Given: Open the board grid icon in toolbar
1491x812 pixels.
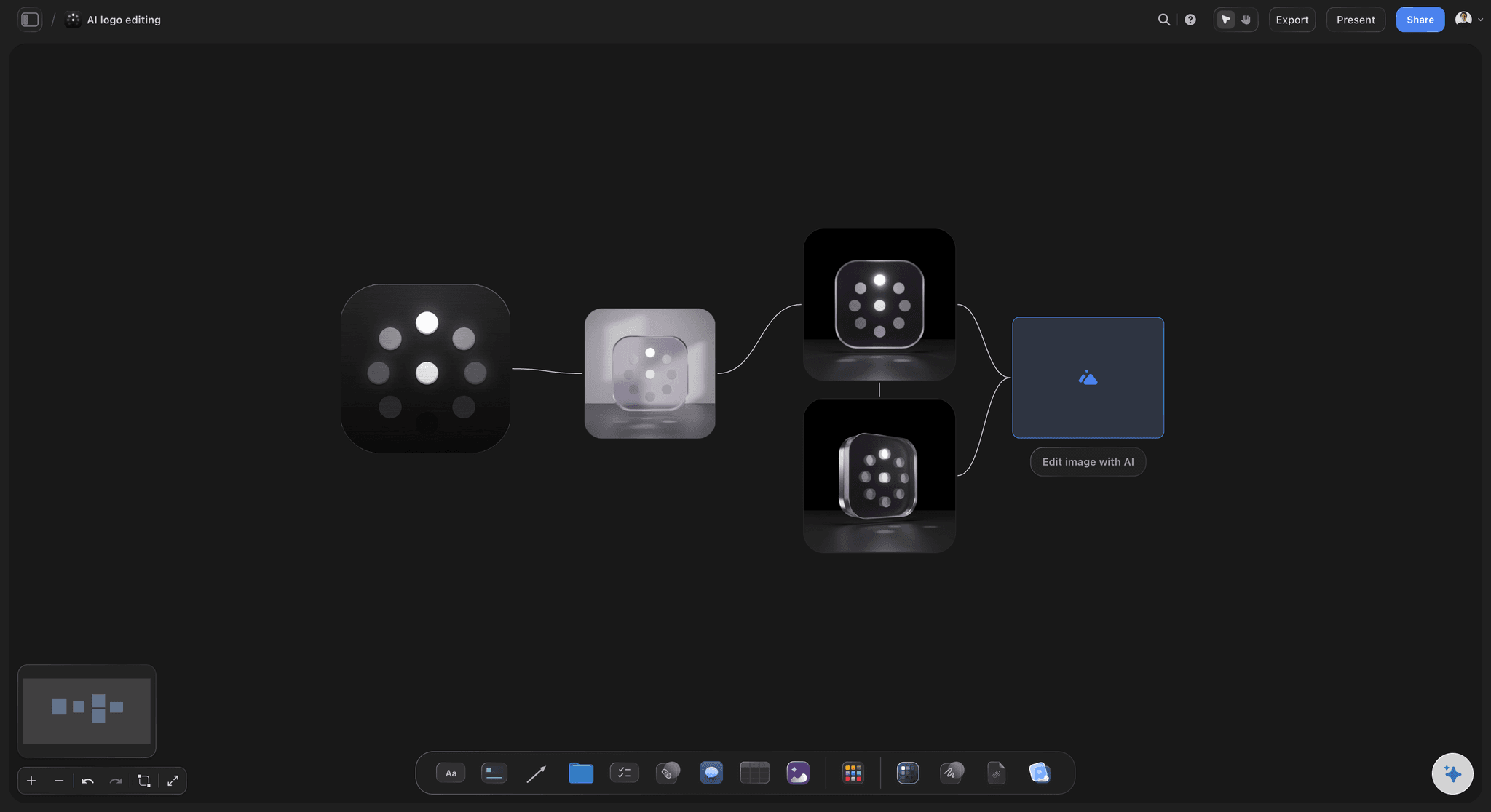Looking at the screenshot, I should pyautogui.click(x=908, y=773).
